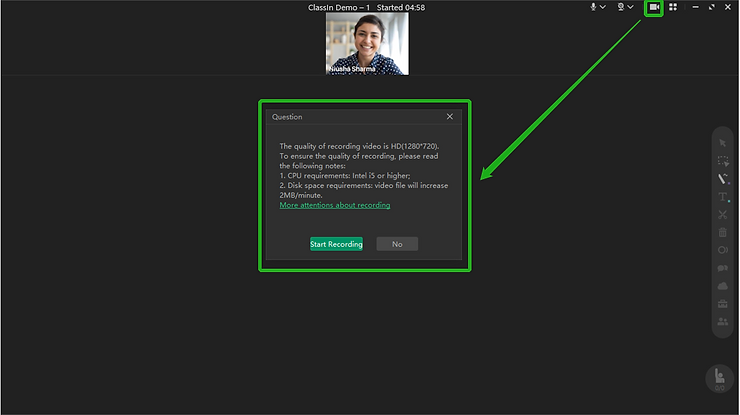Toggle the webcam icon
The width and height of the screenshot is (740, 415).
coord(621,7)
